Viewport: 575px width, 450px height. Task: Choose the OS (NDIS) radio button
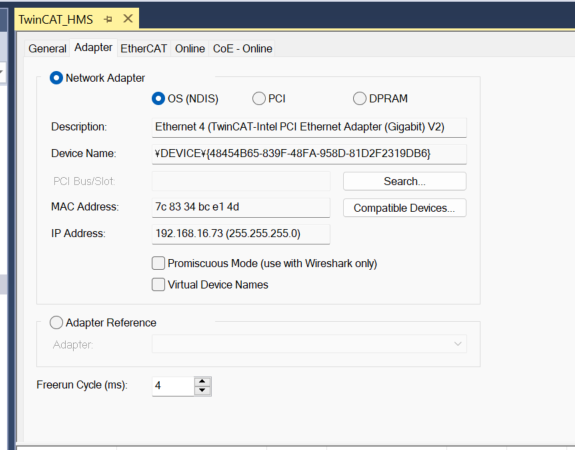158,99
